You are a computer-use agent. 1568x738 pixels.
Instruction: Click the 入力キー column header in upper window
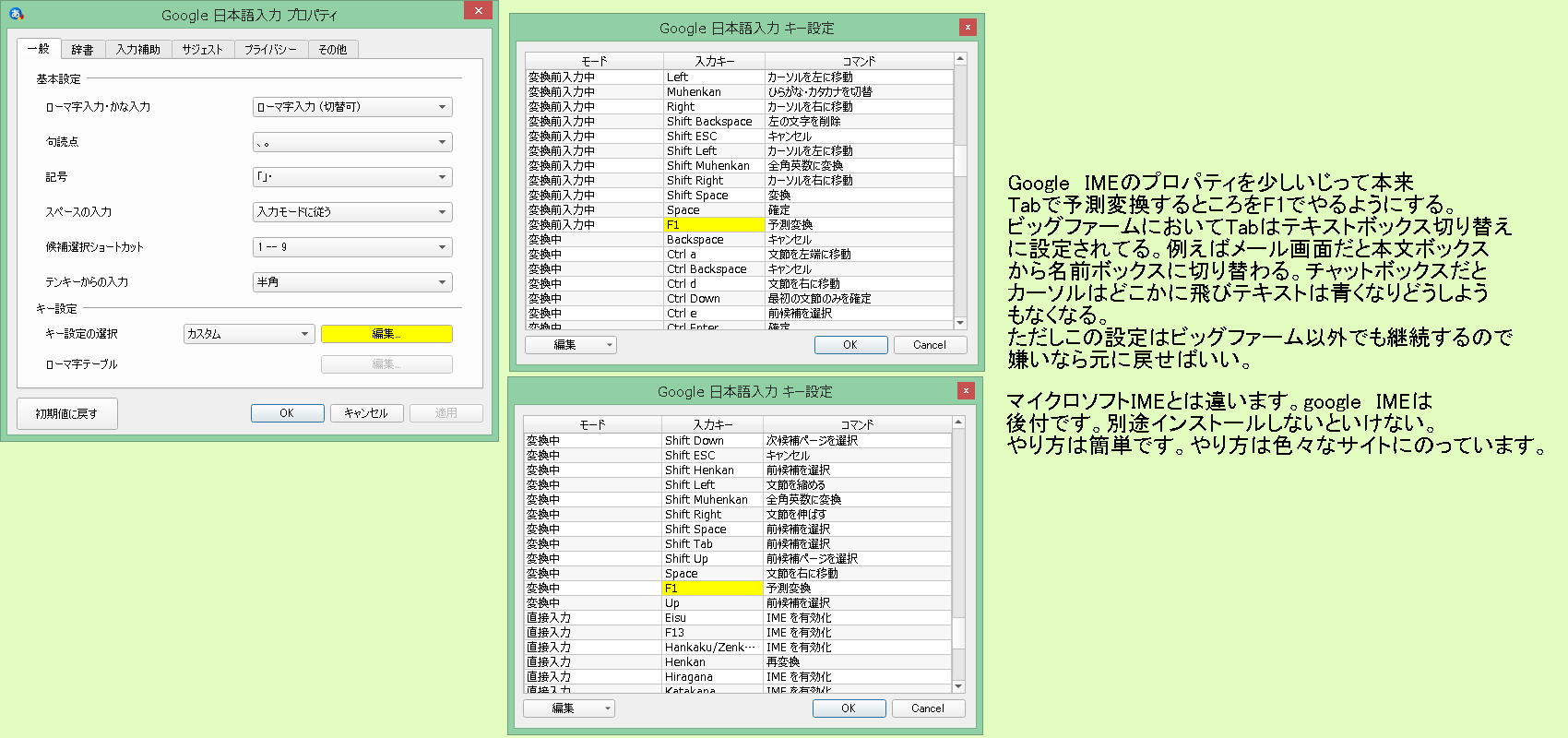(715, 61)
